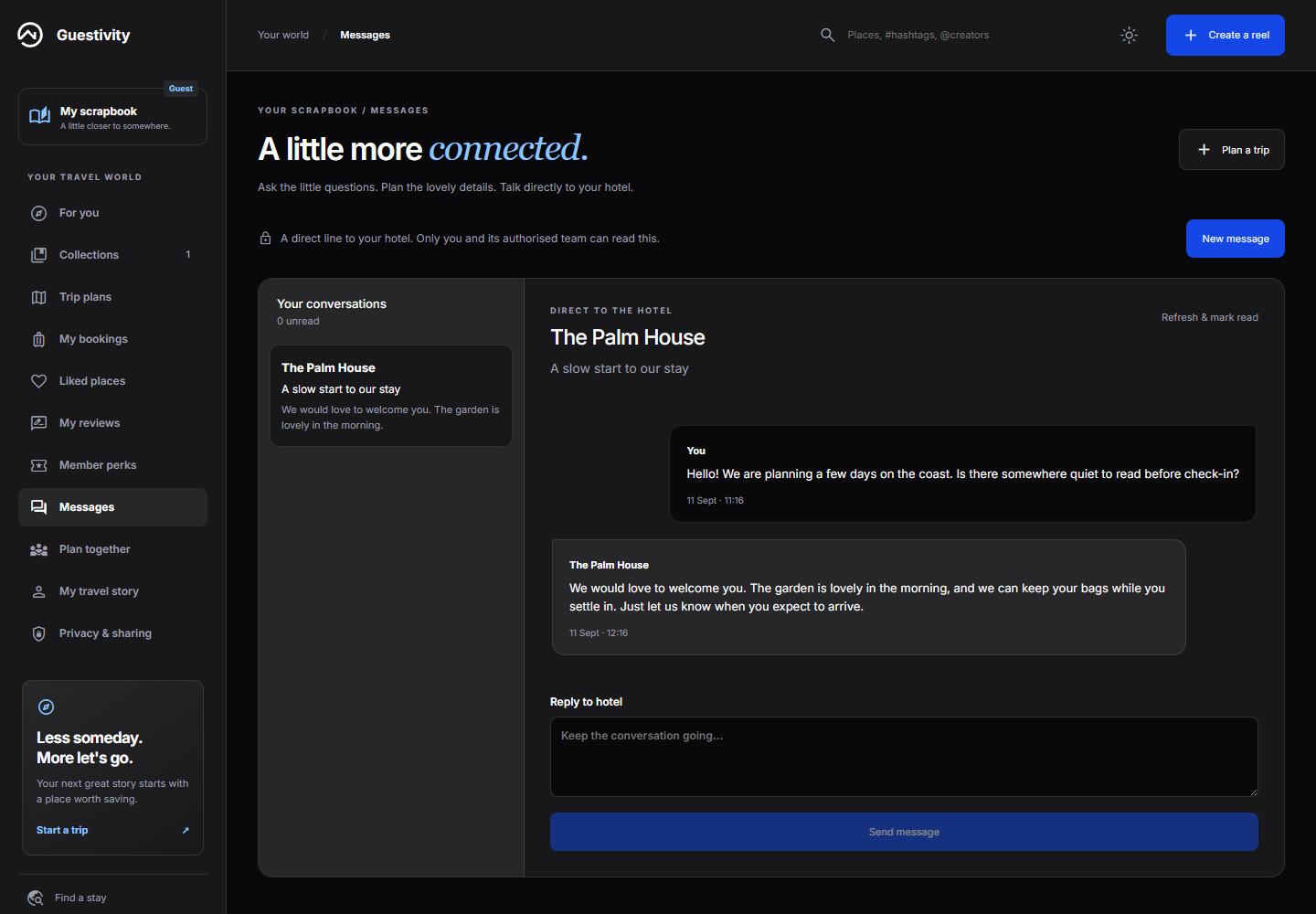1316x914 pixels.
Task: Click the Guest badge on scrapbook card
Action: pyautogui.click(x=181, y=89)
